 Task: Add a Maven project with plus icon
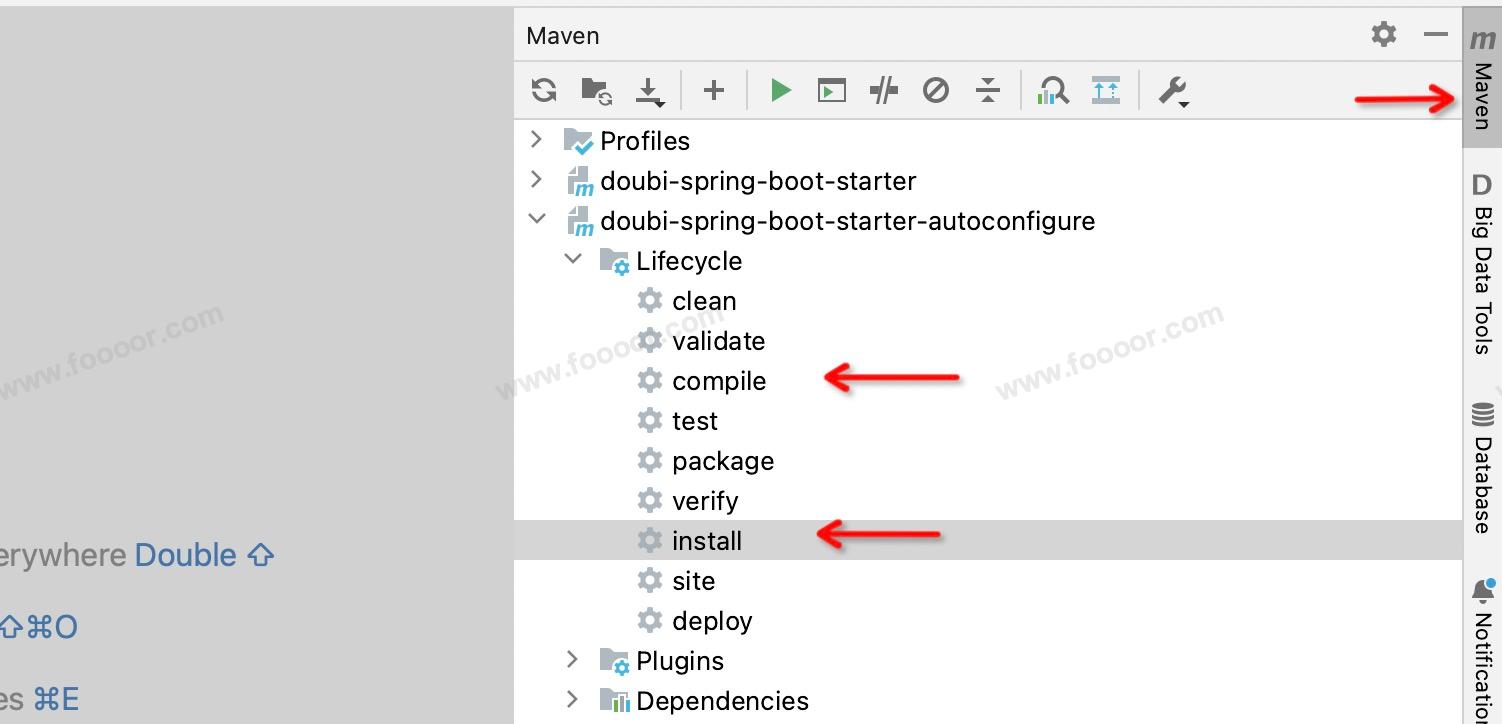714,91
